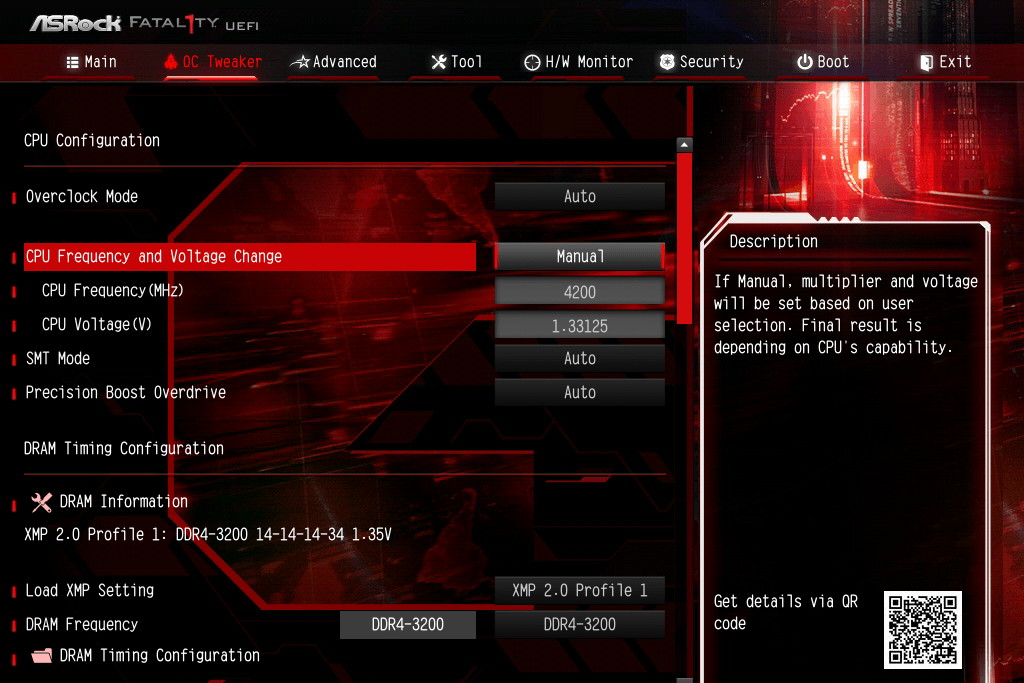This screenshot has width=1024, height=683.
Task: Switch to the OC Tweaker tab
Action: click(x=212, y=62)
